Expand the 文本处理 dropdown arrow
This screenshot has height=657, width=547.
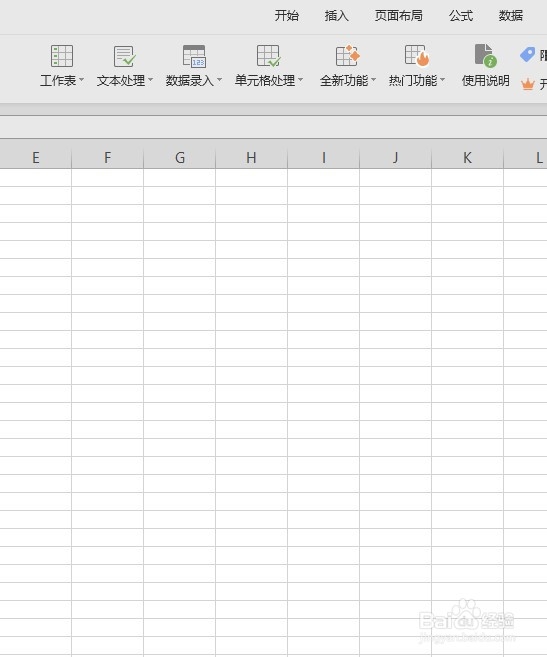150,80
